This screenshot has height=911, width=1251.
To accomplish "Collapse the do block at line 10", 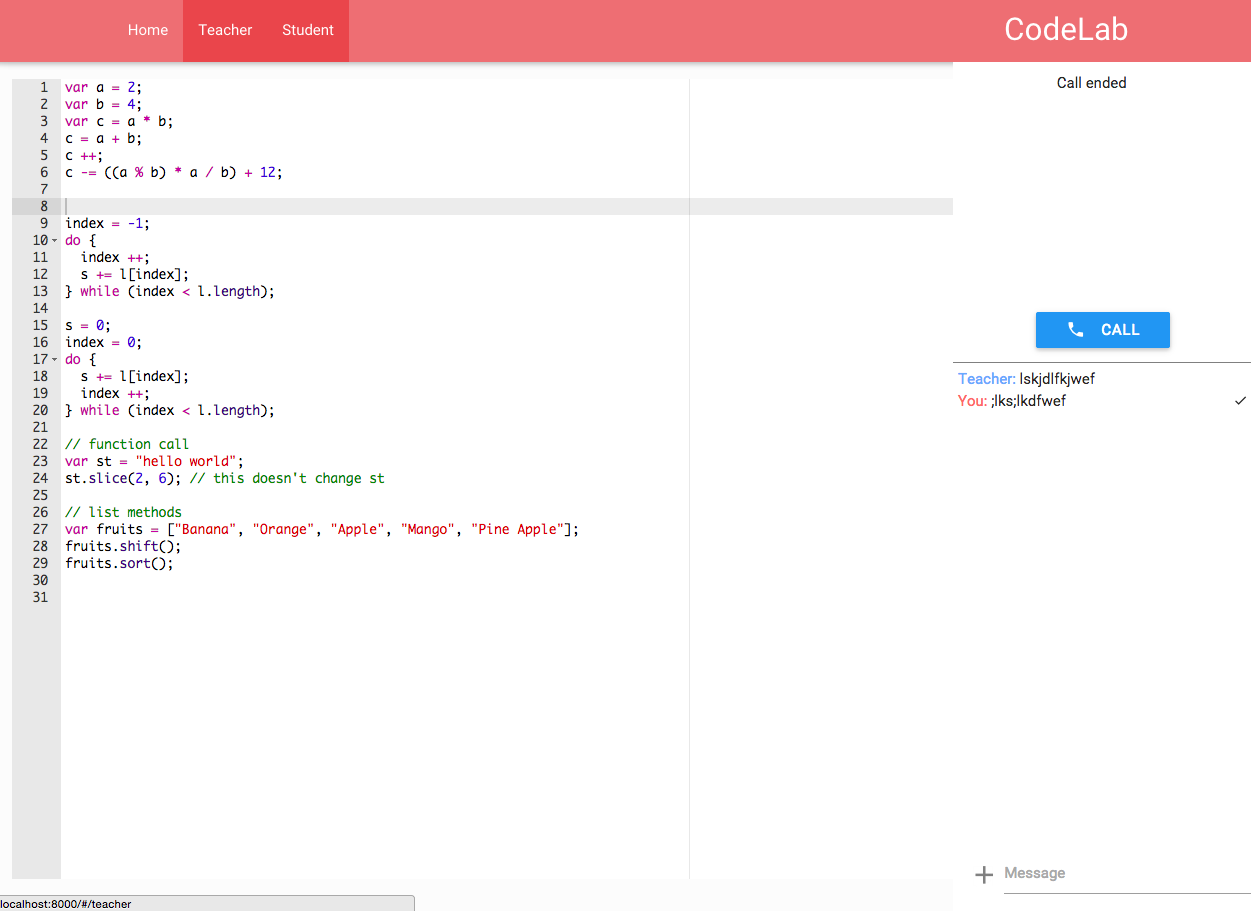I will [54, 241].
